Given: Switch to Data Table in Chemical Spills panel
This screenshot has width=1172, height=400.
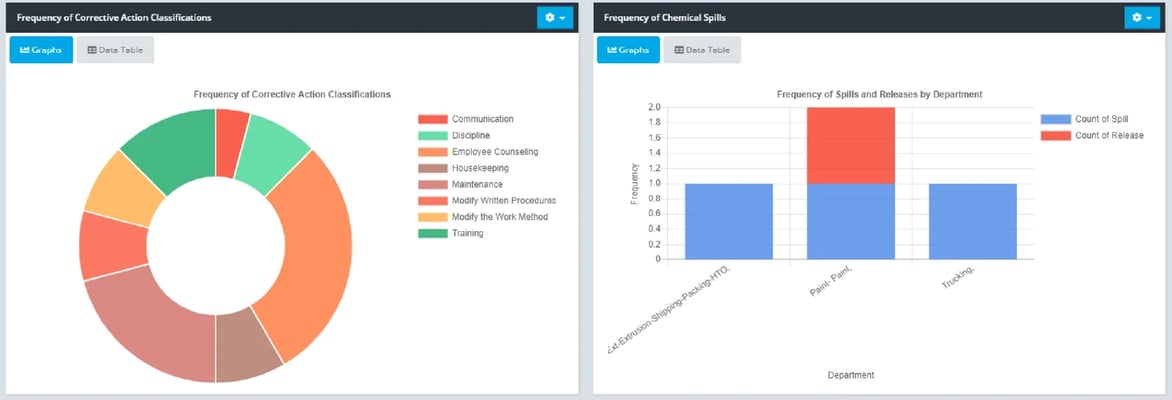Looking at the screenshot, I should (x=702, y=50).
